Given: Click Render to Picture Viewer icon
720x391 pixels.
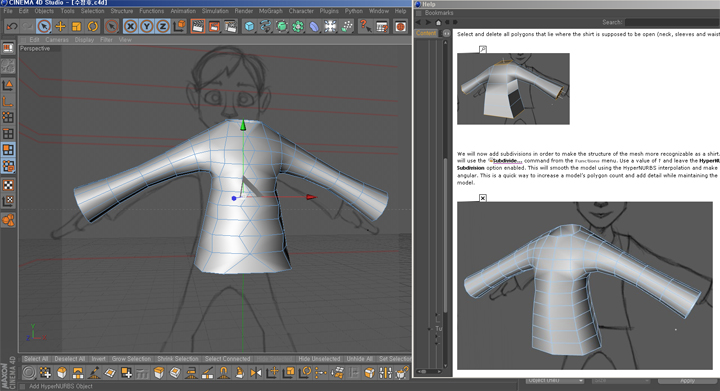Looking at the screenshot, I should 214,26.
